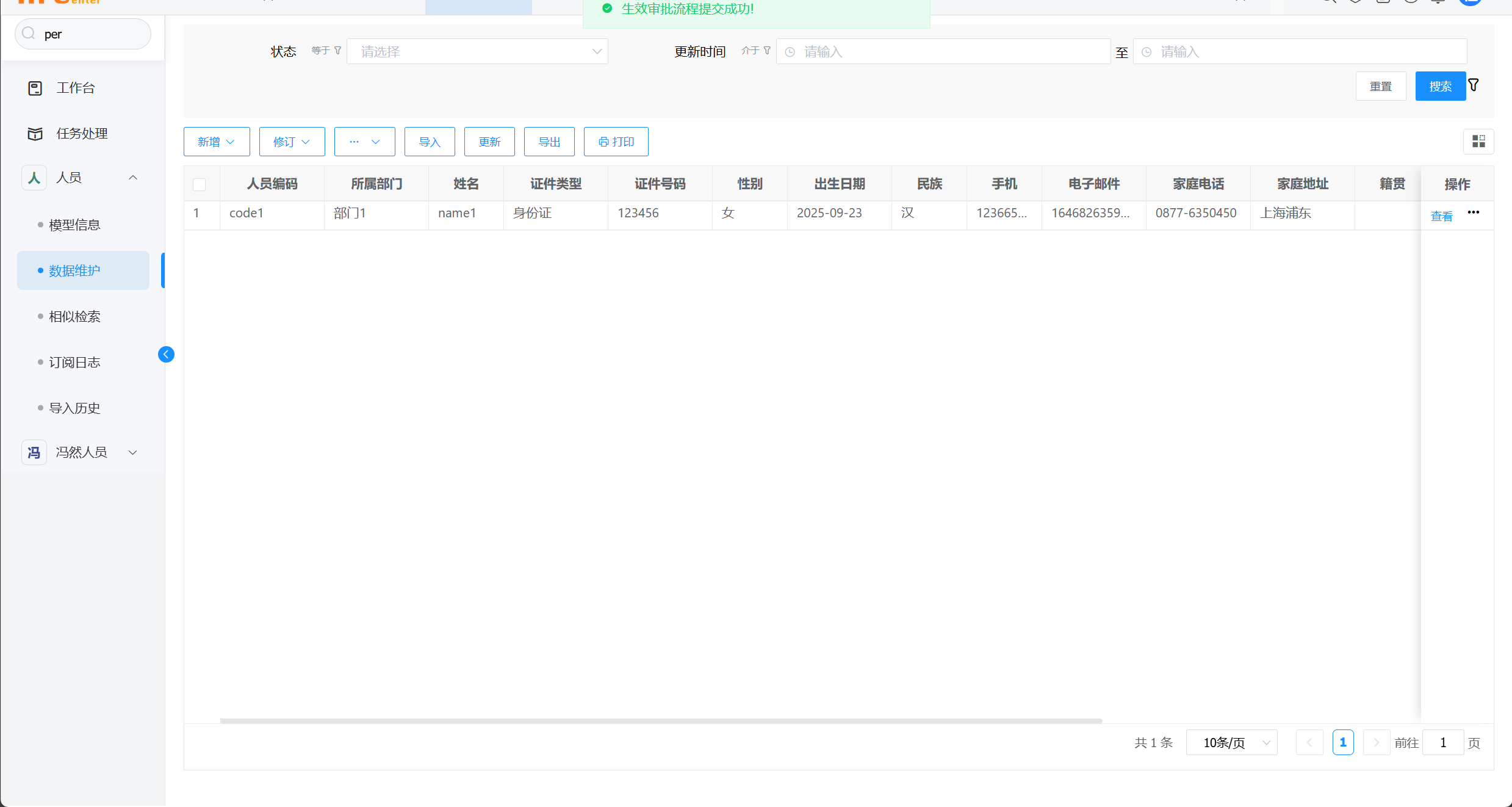This screenshot has width=1512, height=807.
Task: Click the 查看 link in row 1
Action: pos(1441,216)
